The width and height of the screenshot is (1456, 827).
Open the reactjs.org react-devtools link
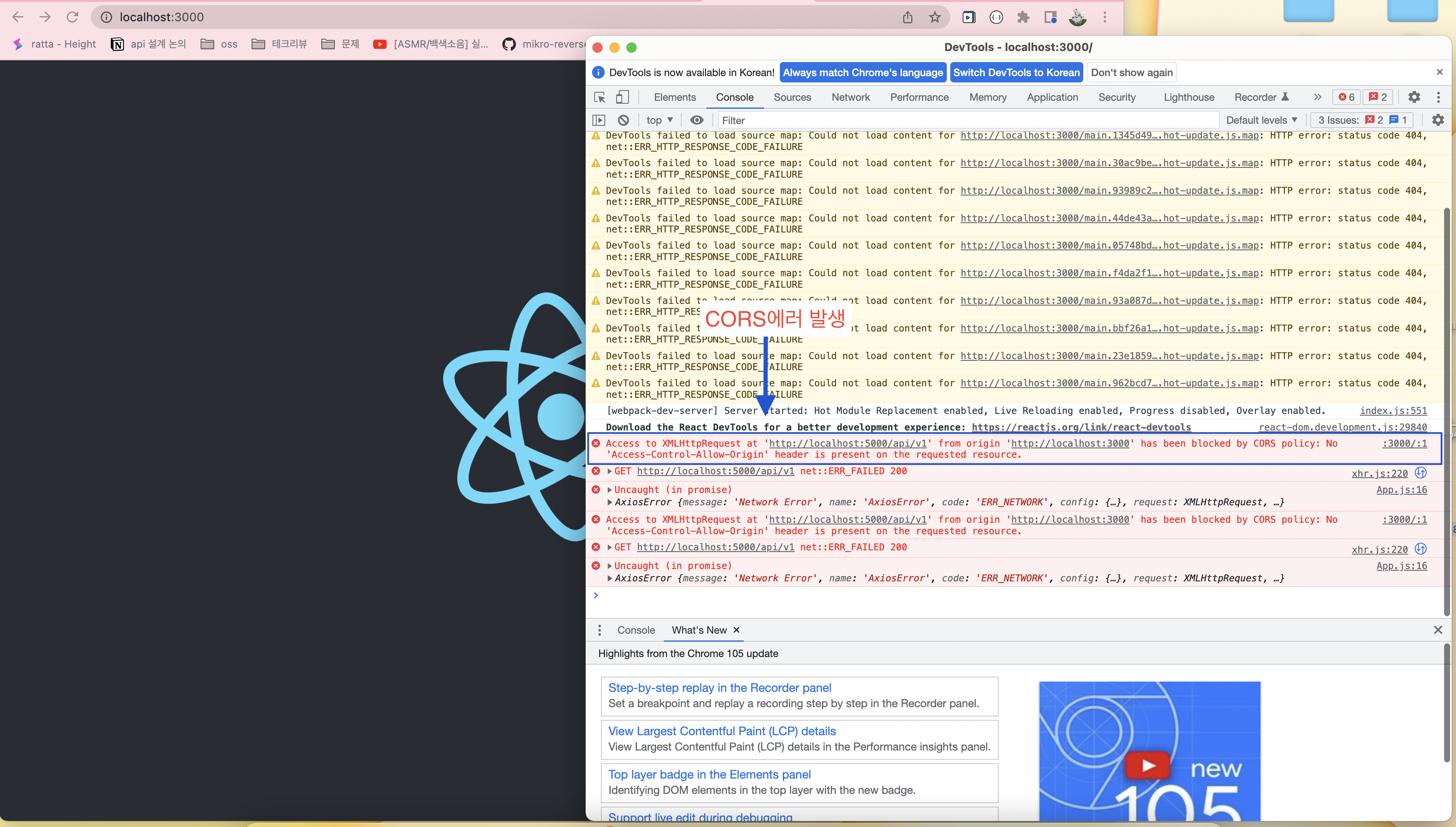point(1081,427)
